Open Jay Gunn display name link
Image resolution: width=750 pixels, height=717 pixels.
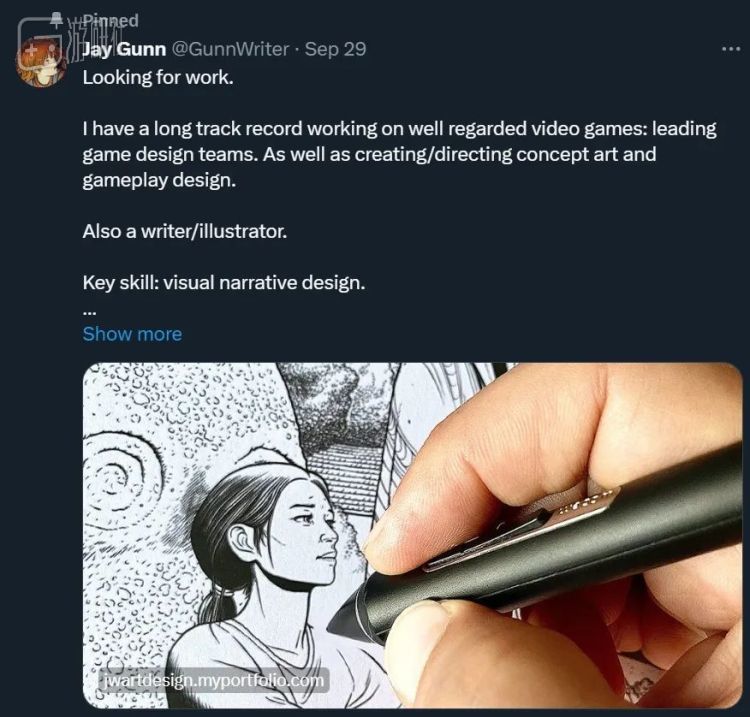(x=124, y=49)
